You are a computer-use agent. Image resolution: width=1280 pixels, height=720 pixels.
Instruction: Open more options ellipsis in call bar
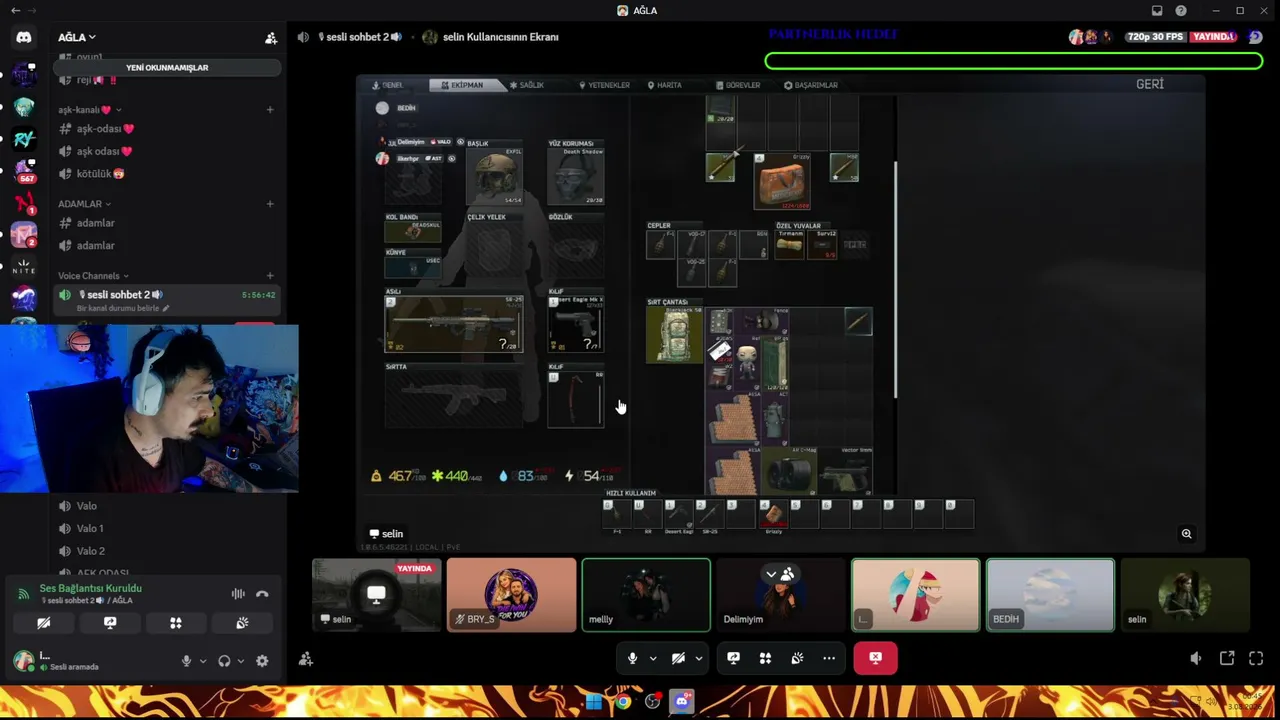click(x=829, y=658)
